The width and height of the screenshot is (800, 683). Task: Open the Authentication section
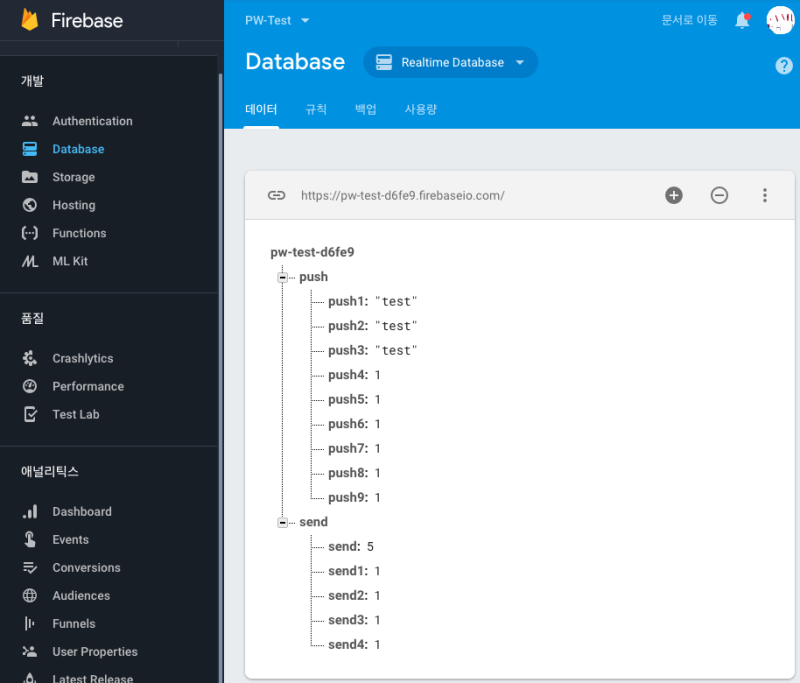click(x=93, y=120)
